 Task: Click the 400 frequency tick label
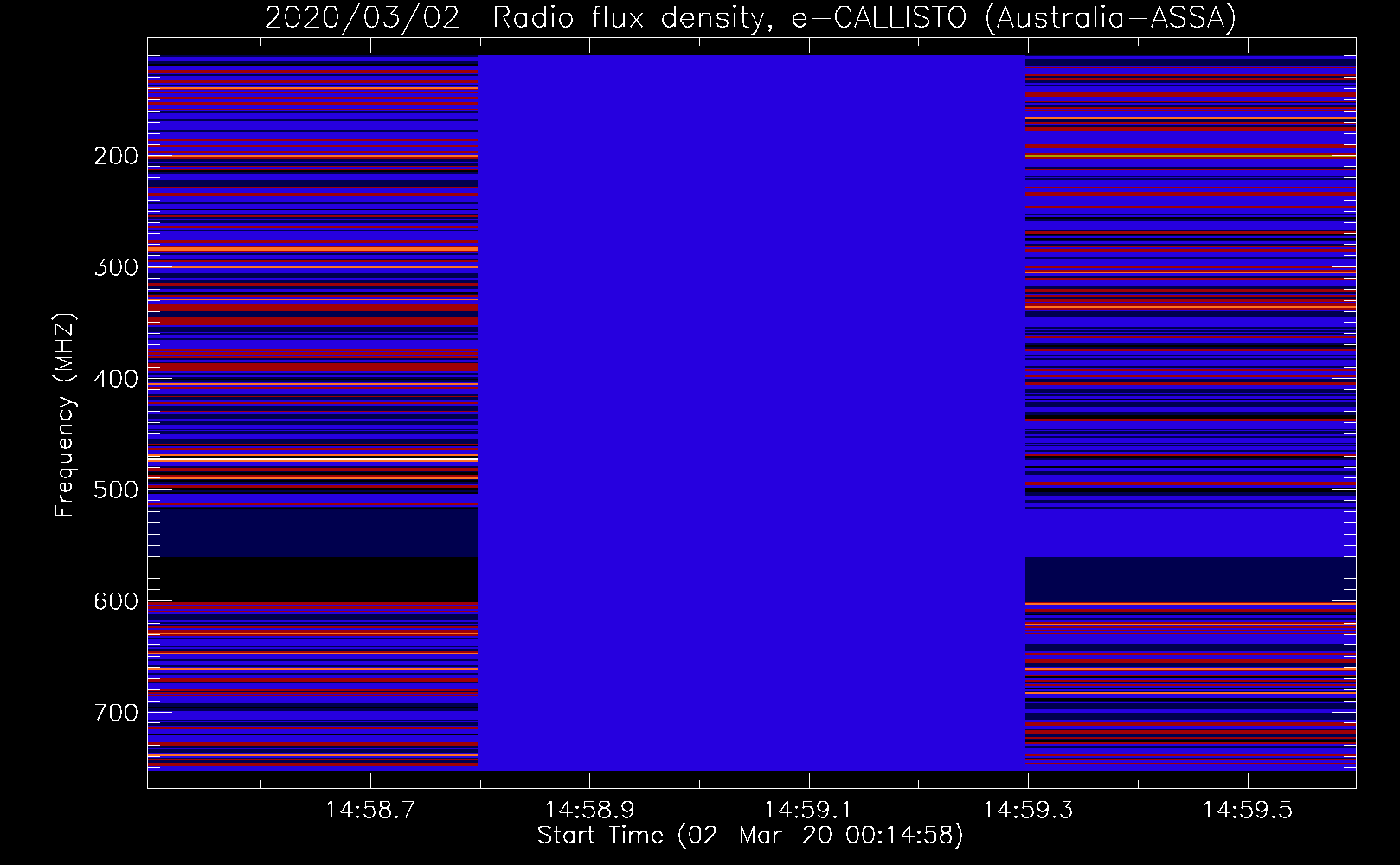[x=116, y=379]
